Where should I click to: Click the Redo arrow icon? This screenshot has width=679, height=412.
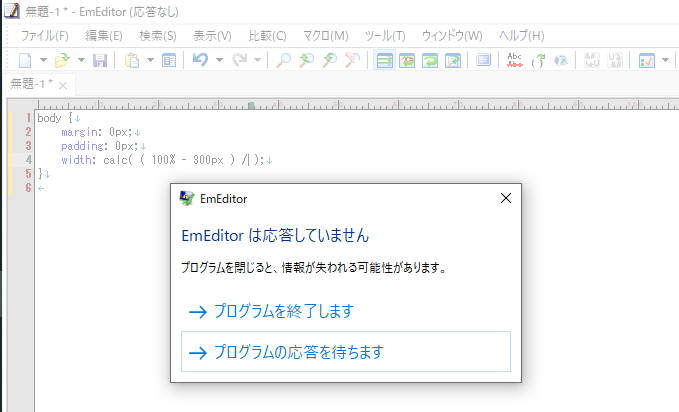(239, 60)
